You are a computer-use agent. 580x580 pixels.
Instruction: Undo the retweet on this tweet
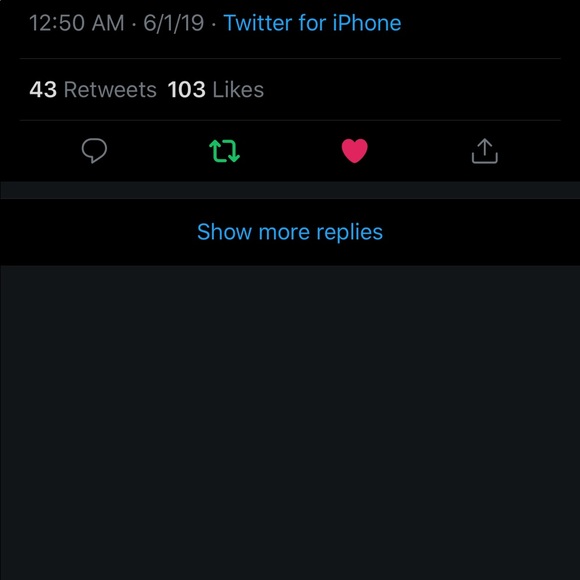[225, 151]
